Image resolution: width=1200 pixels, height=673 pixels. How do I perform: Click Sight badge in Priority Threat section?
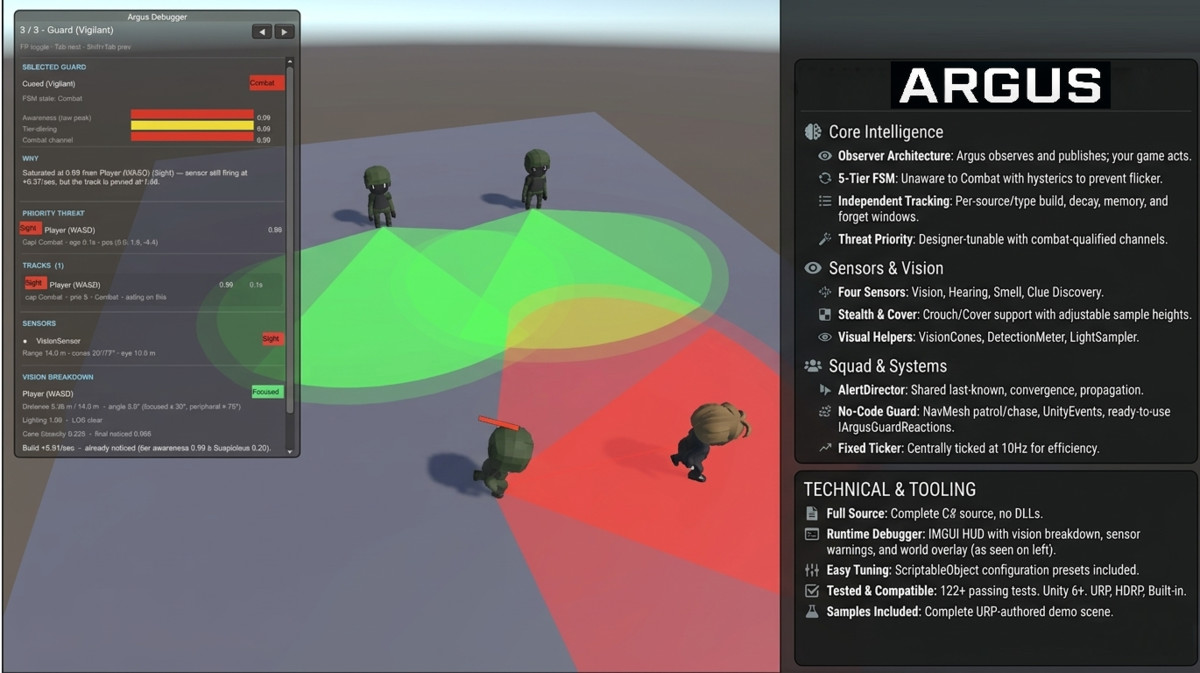pos(29,228)
